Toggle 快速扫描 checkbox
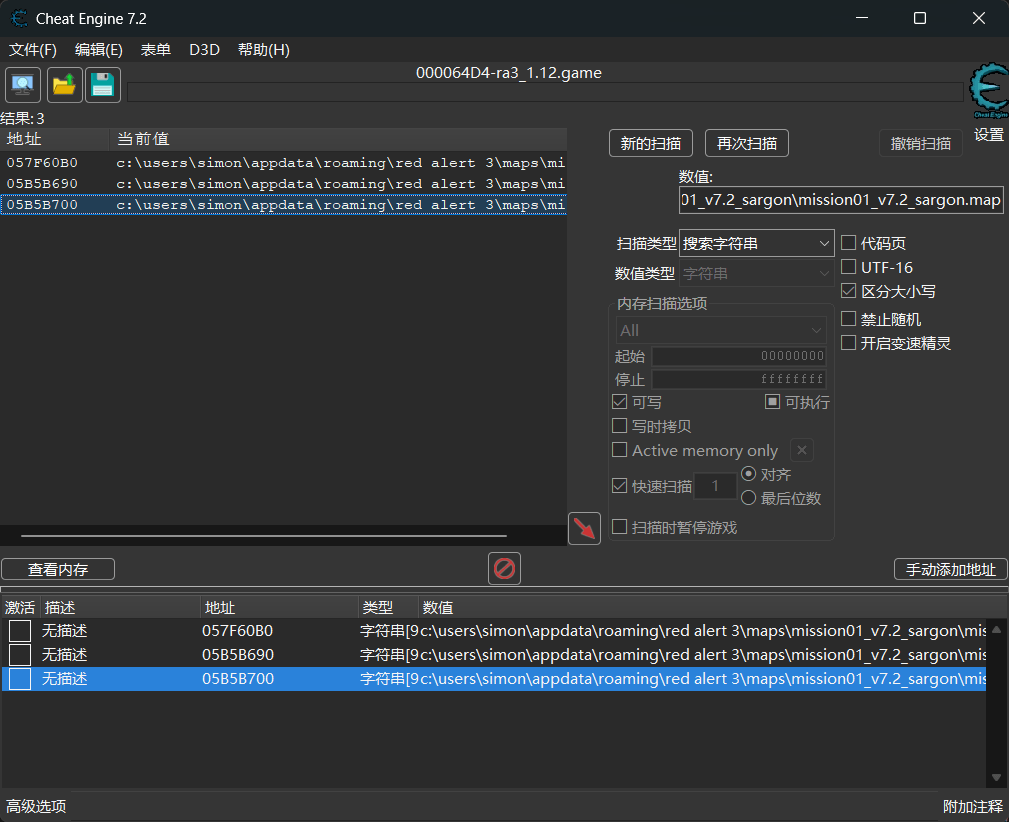This screenshot has width=1009, height=822. tap(620, 485)
